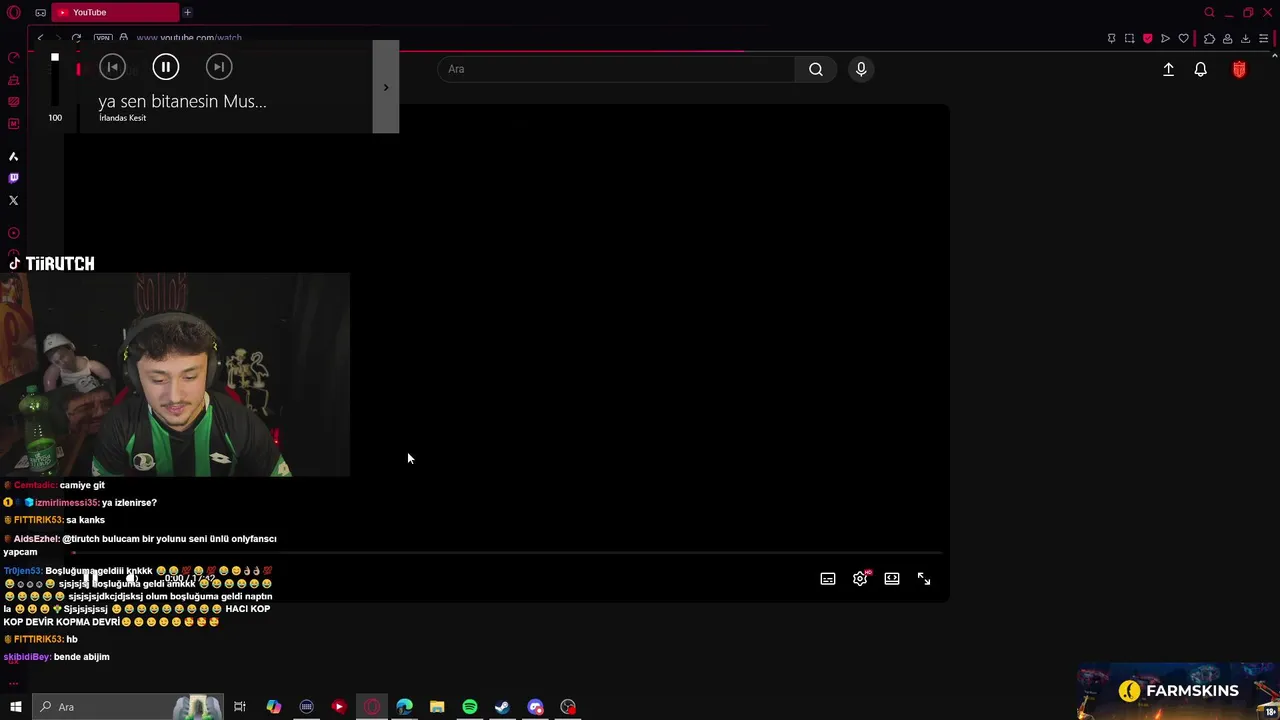Open Opera easy setup menu
This screenshot has height=720, width=1280.
[1264, 38]
